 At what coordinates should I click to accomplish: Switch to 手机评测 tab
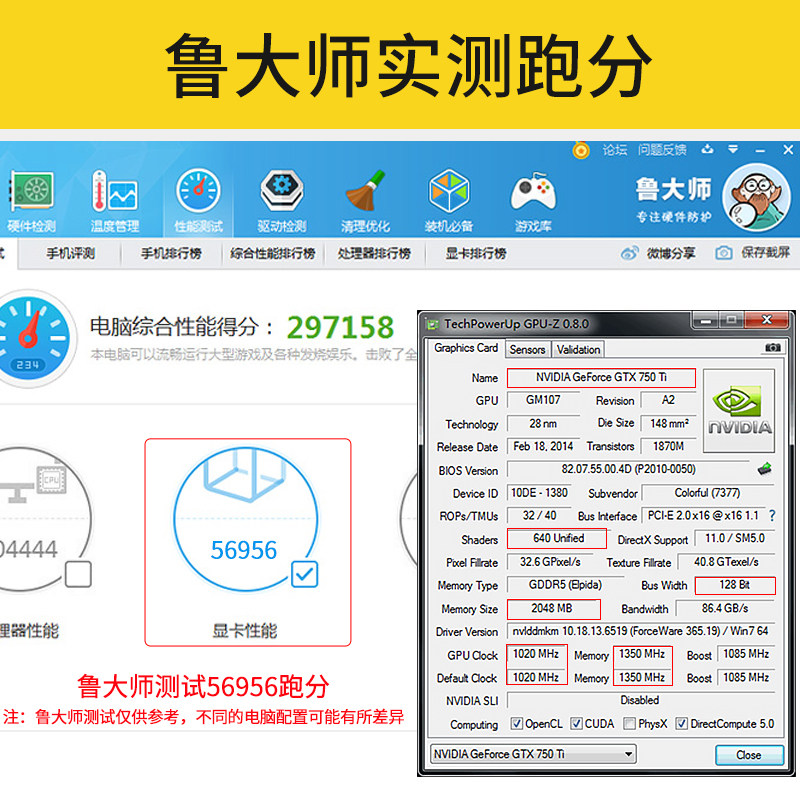click(70, 253)
